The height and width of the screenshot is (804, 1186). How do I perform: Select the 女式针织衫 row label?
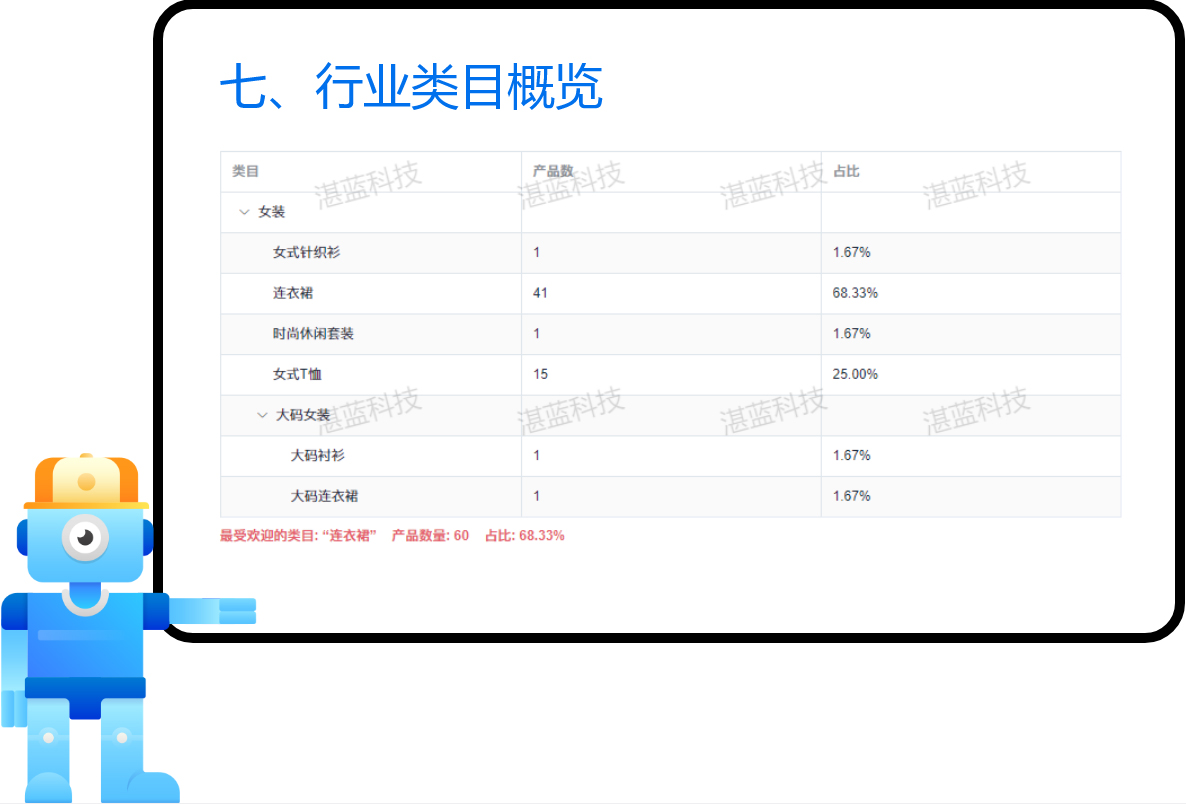click(306, 253)
